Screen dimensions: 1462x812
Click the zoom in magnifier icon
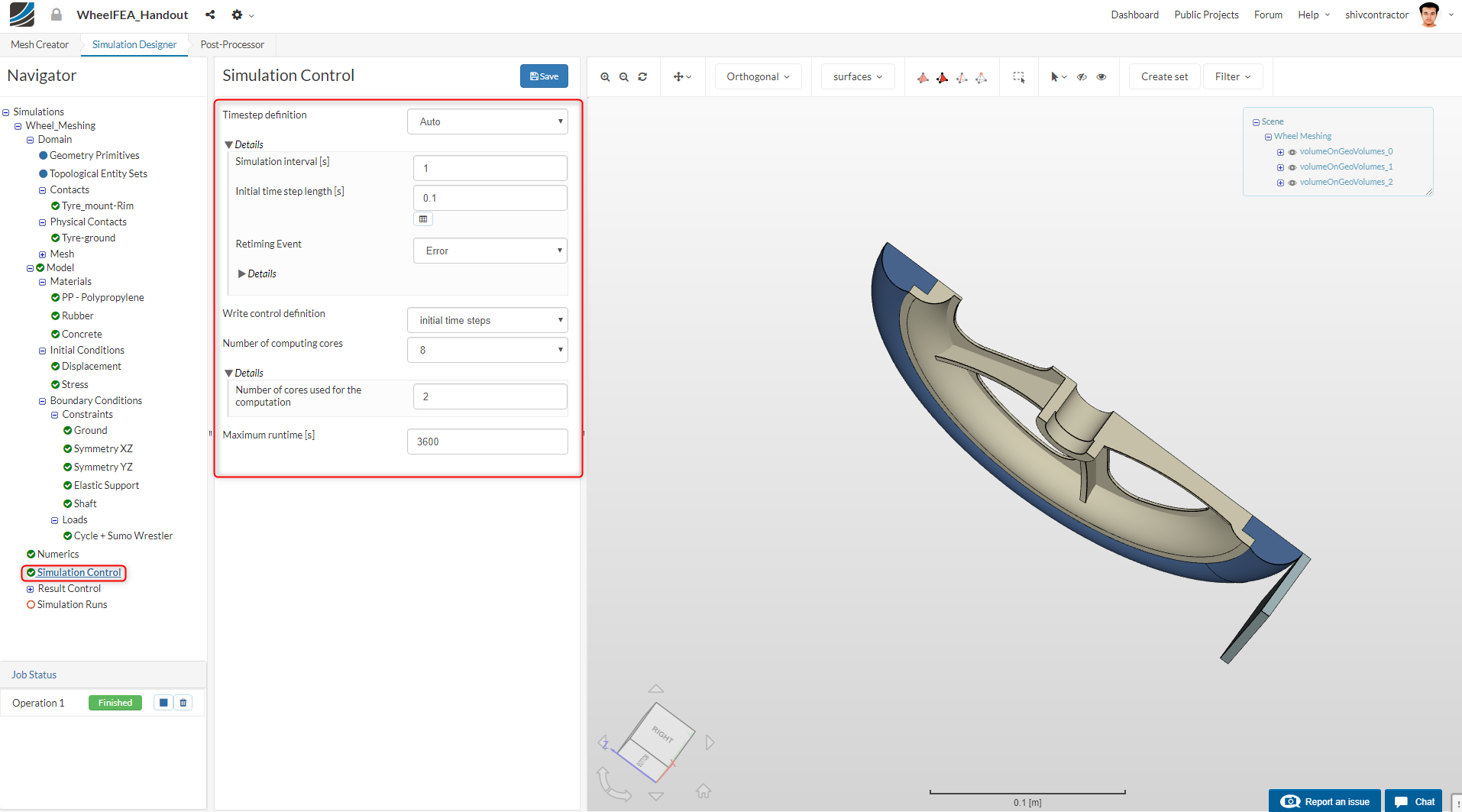pyautogui.click(x=605, y=77)
